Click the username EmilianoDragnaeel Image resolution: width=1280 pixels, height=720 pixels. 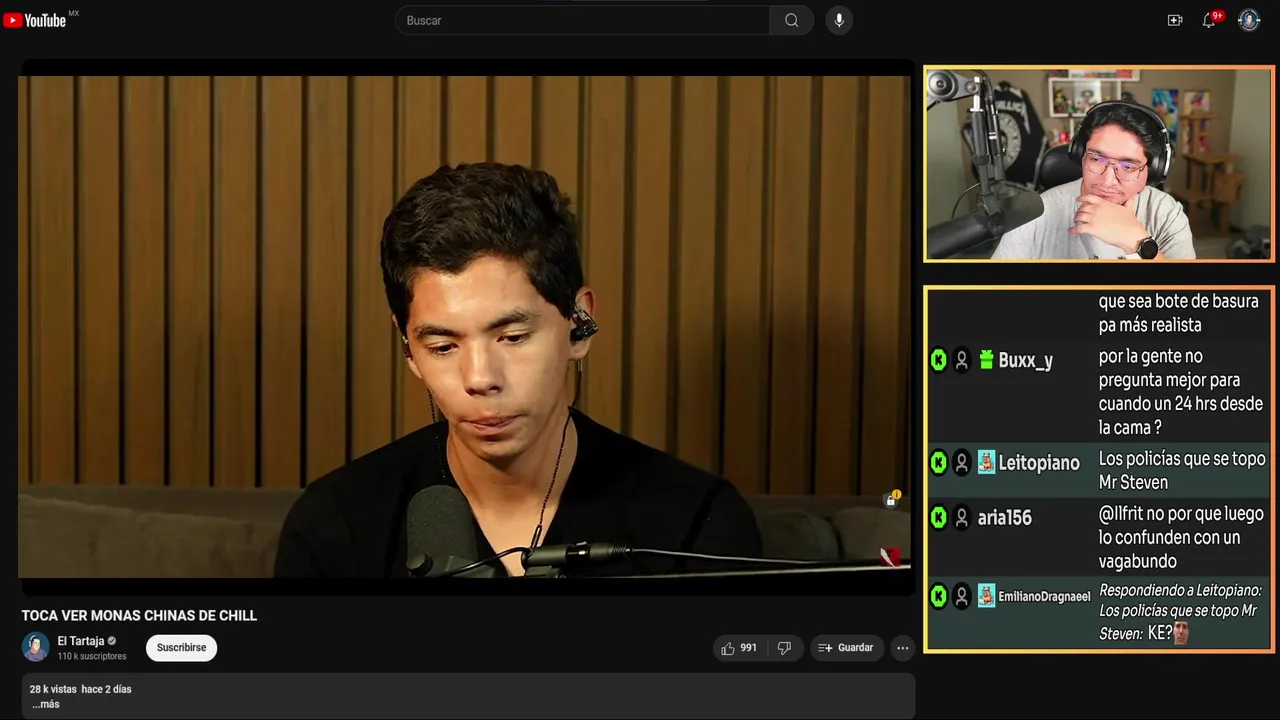[x=1044, y=596]
